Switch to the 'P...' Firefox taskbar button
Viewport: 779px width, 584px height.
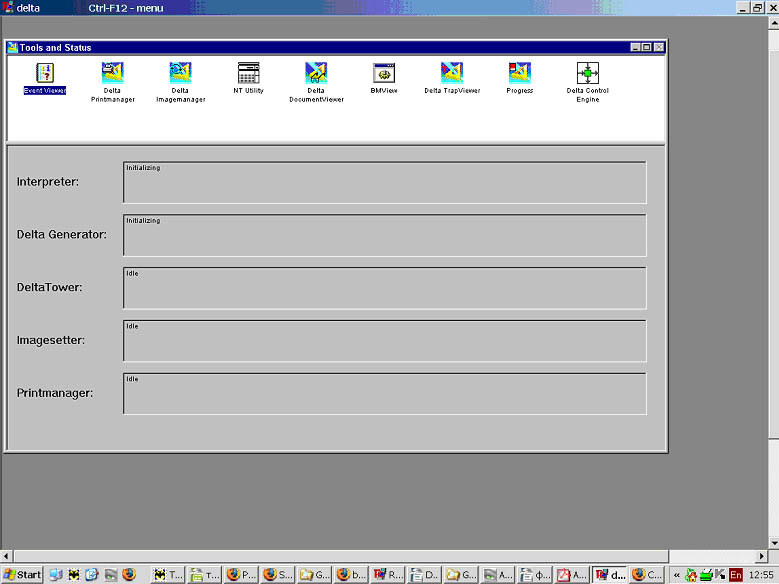pyautogui.click(x=240, y=575)
